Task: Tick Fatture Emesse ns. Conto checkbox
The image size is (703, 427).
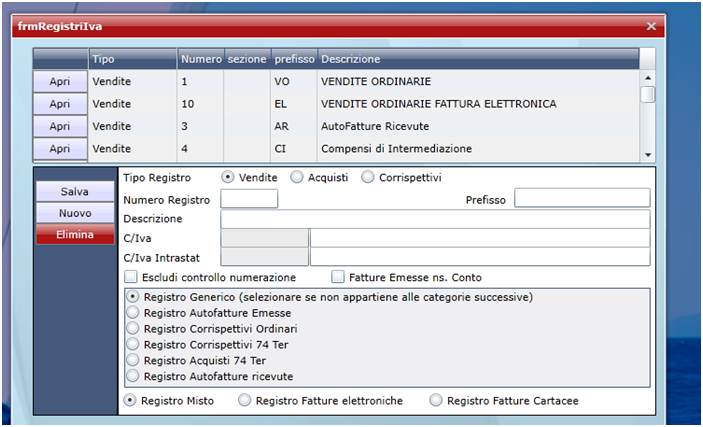Action: click(338, 277)
